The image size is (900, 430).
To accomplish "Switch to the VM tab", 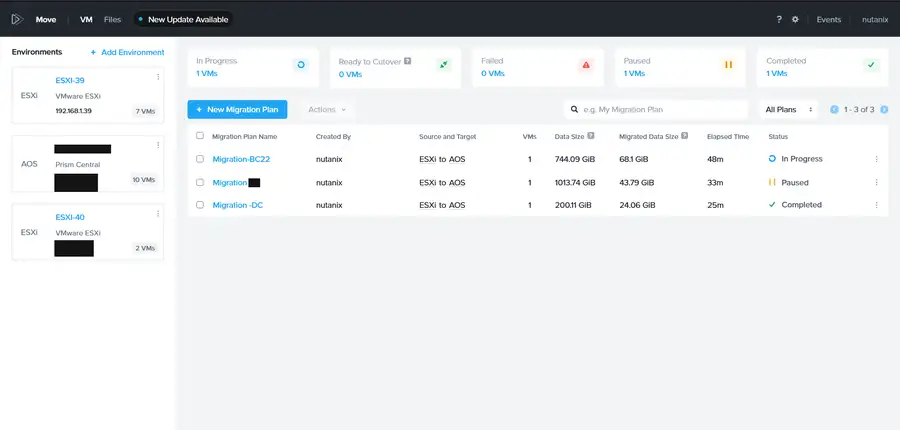I will [86, 20].
